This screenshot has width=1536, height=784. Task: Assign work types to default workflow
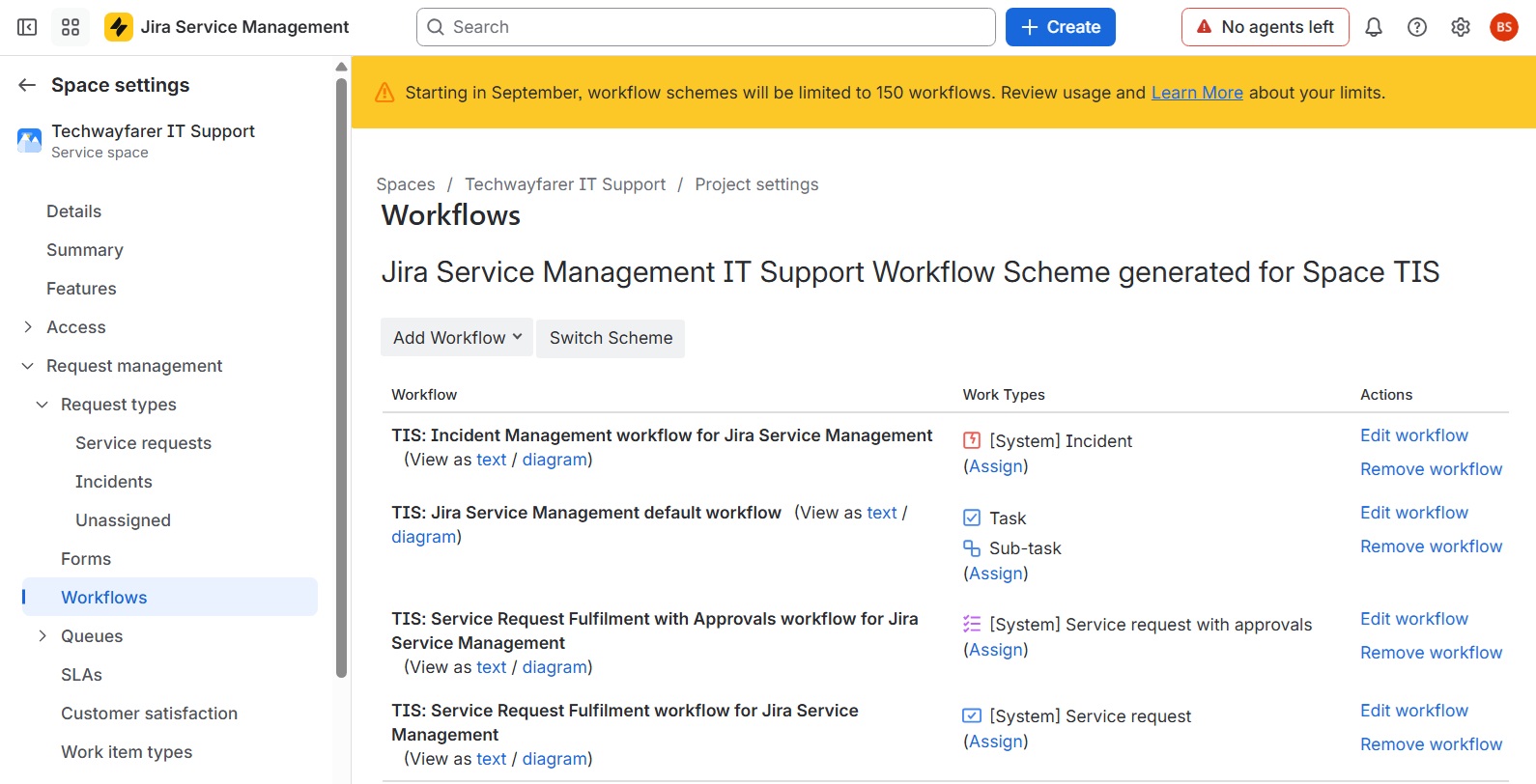(x=995, y=574)
